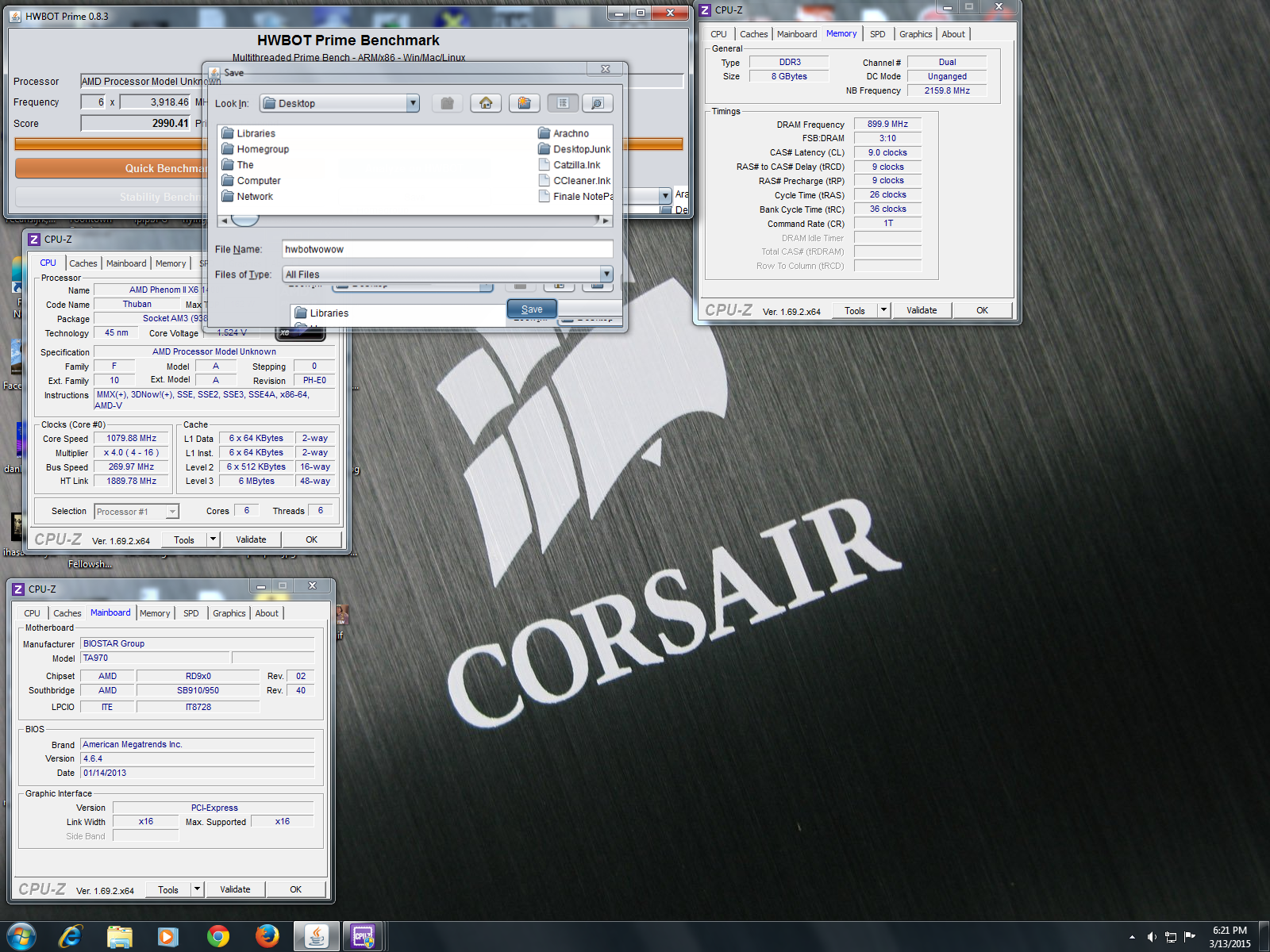Open Tools dropdown arrow in processor CPU-Z window
This screenshot has width=1270, height=952.
213,539
